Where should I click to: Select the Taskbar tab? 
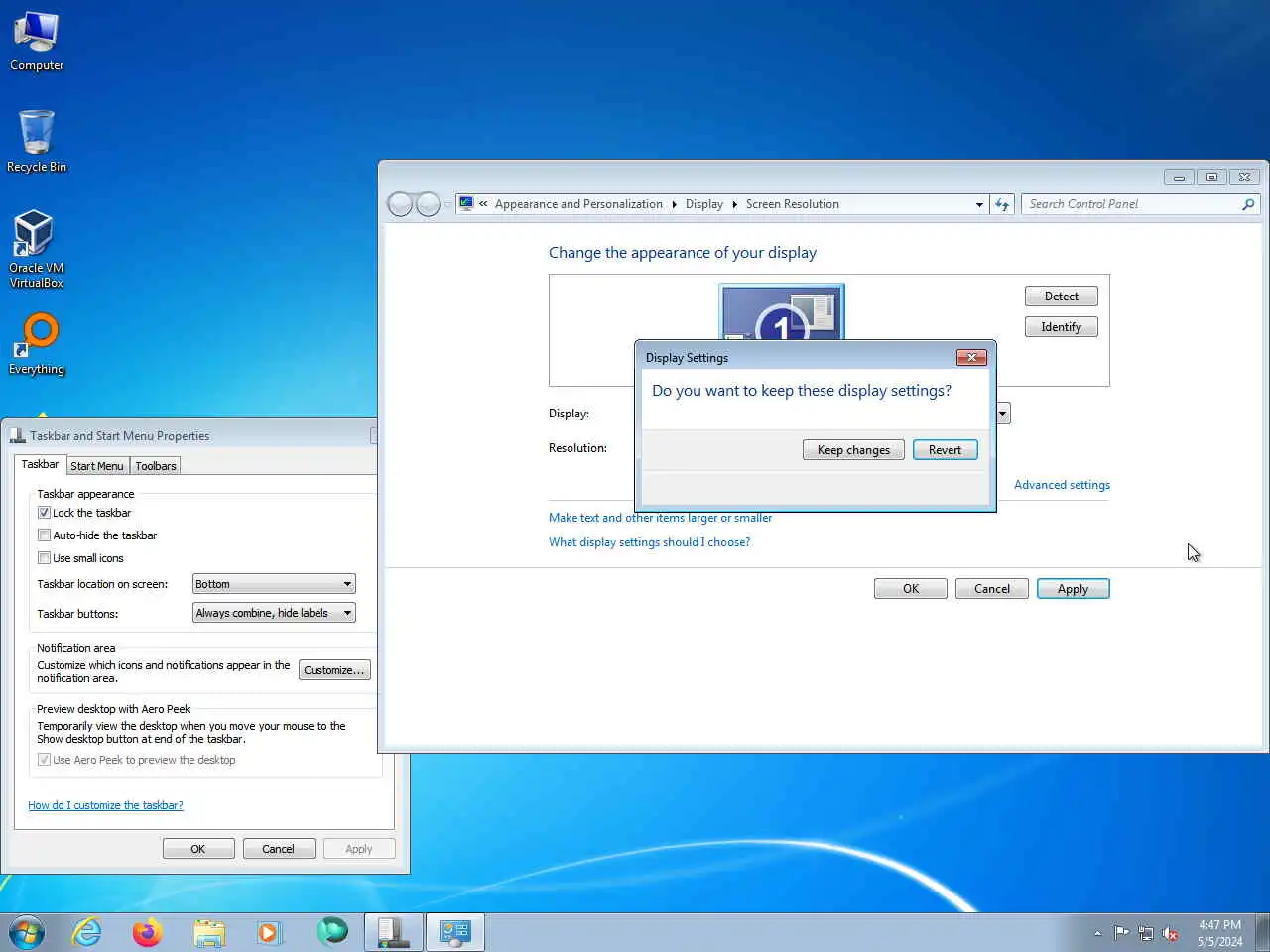[x=40, y=464]
